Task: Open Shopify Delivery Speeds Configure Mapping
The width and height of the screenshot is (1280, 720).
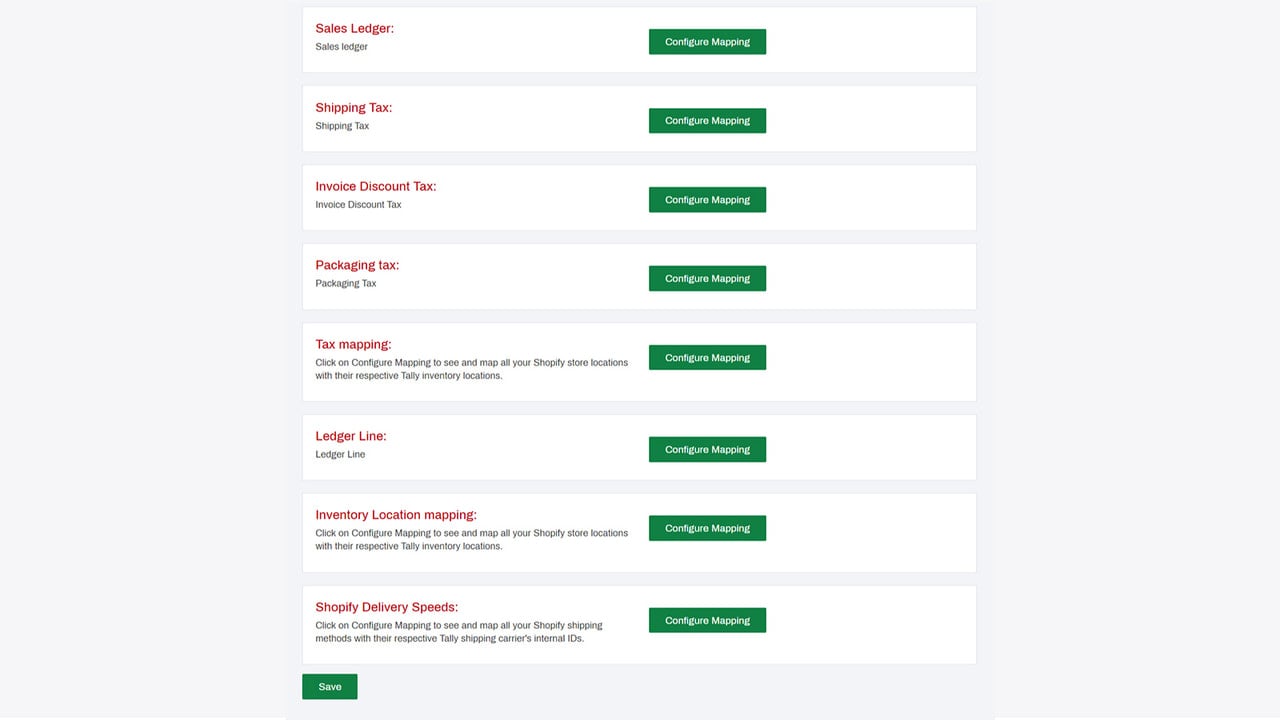Action: 707,620
